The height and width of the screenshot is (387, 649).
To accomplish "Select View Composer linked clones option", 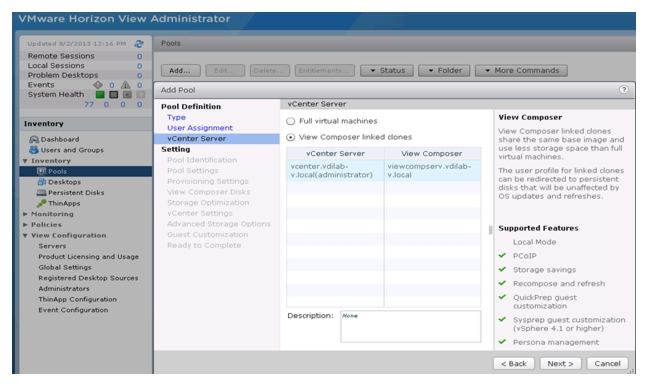I will pyautogui.click(x=291, y=137).
